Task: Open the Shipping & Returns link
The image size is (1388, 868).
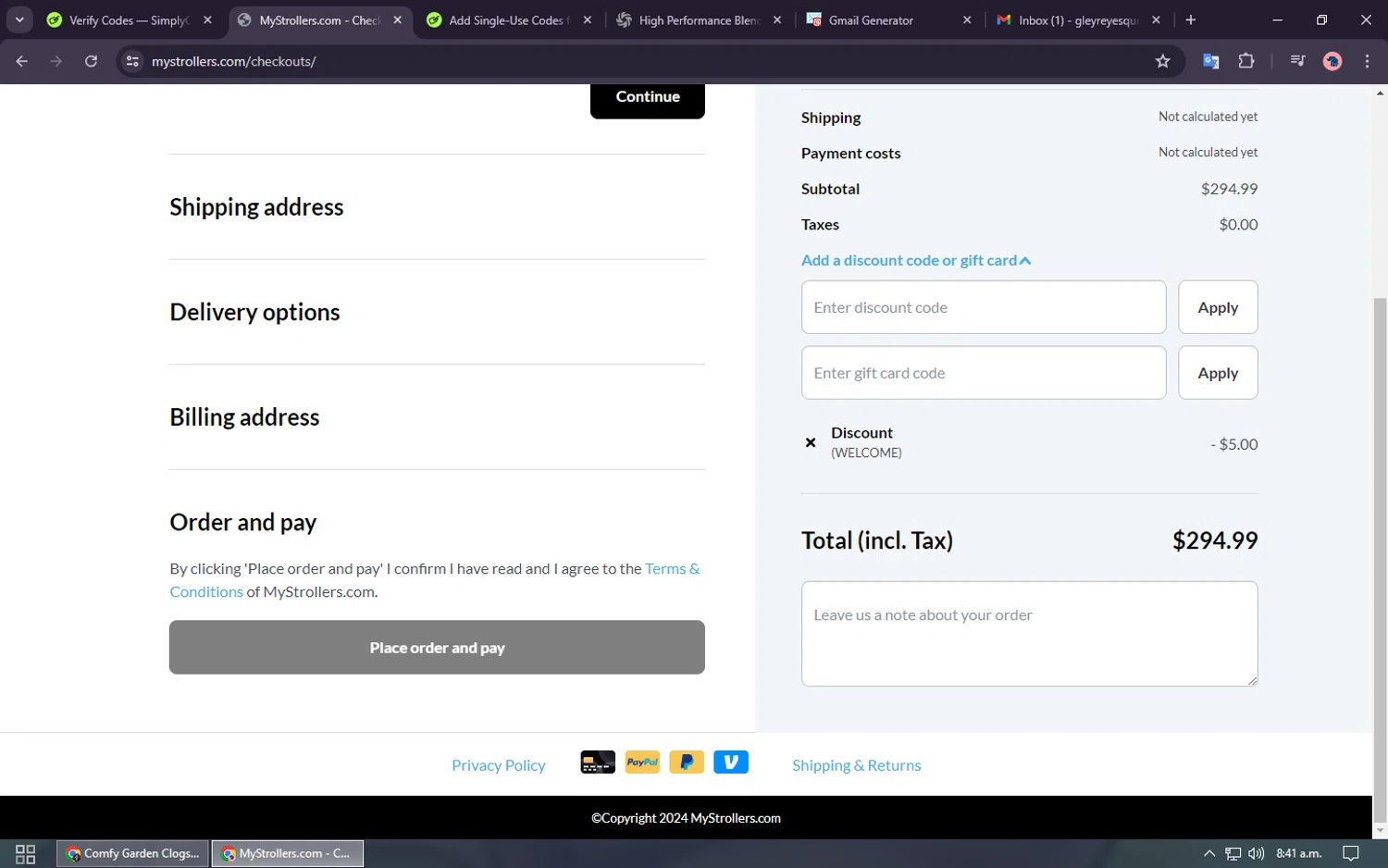Action: point(857,765)
